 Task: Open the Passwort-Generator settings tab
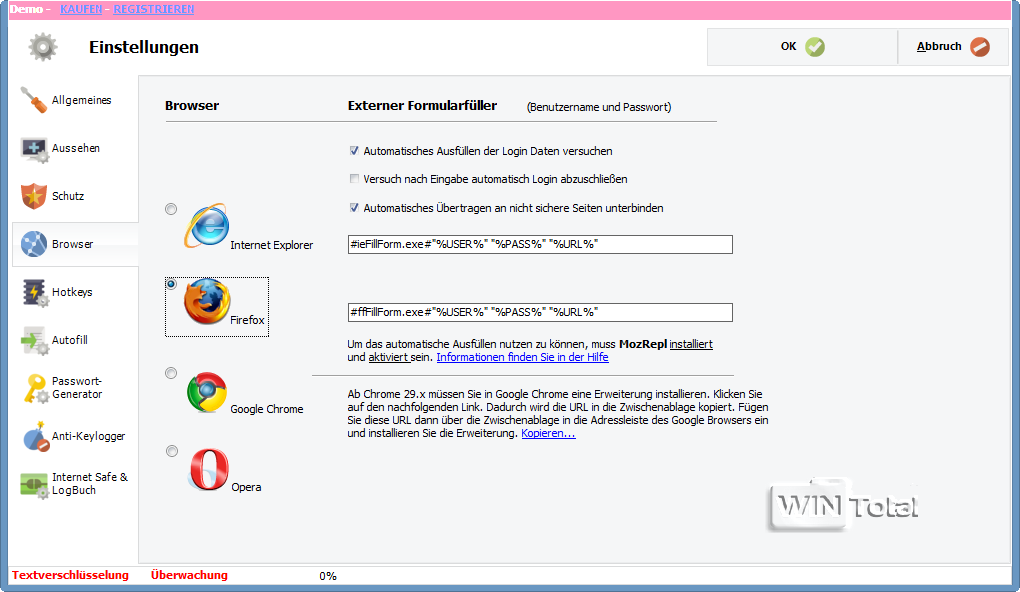coord(75,388)
